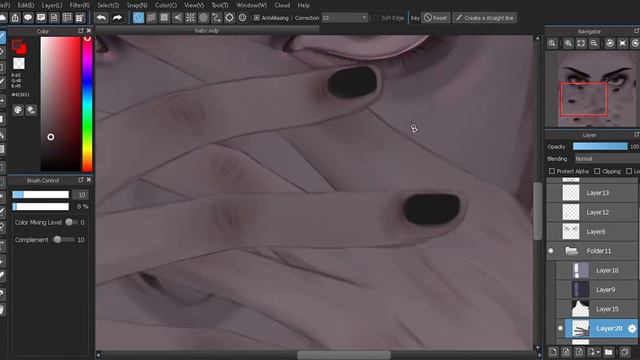Viewport: 640px width, 360px height.
Task: Open the Layer menu
Action: click(52, 5)
